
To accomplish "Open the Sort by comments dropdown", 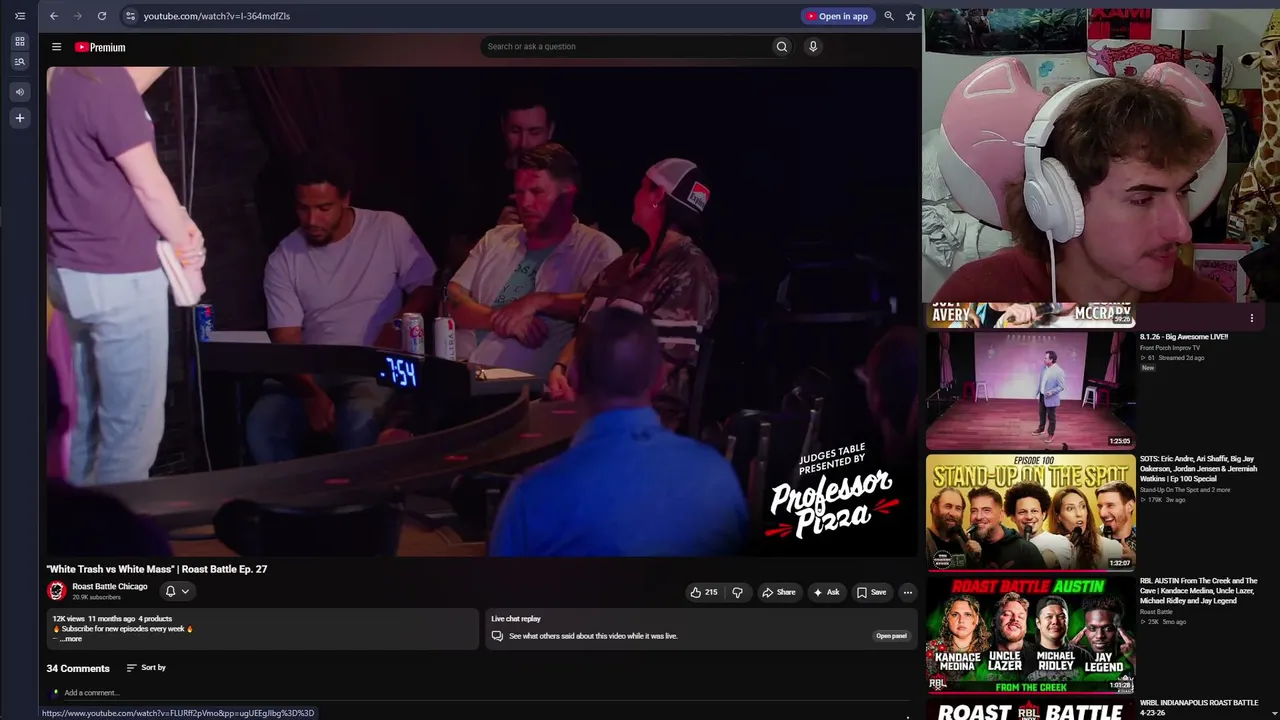I will pos(146,667).
